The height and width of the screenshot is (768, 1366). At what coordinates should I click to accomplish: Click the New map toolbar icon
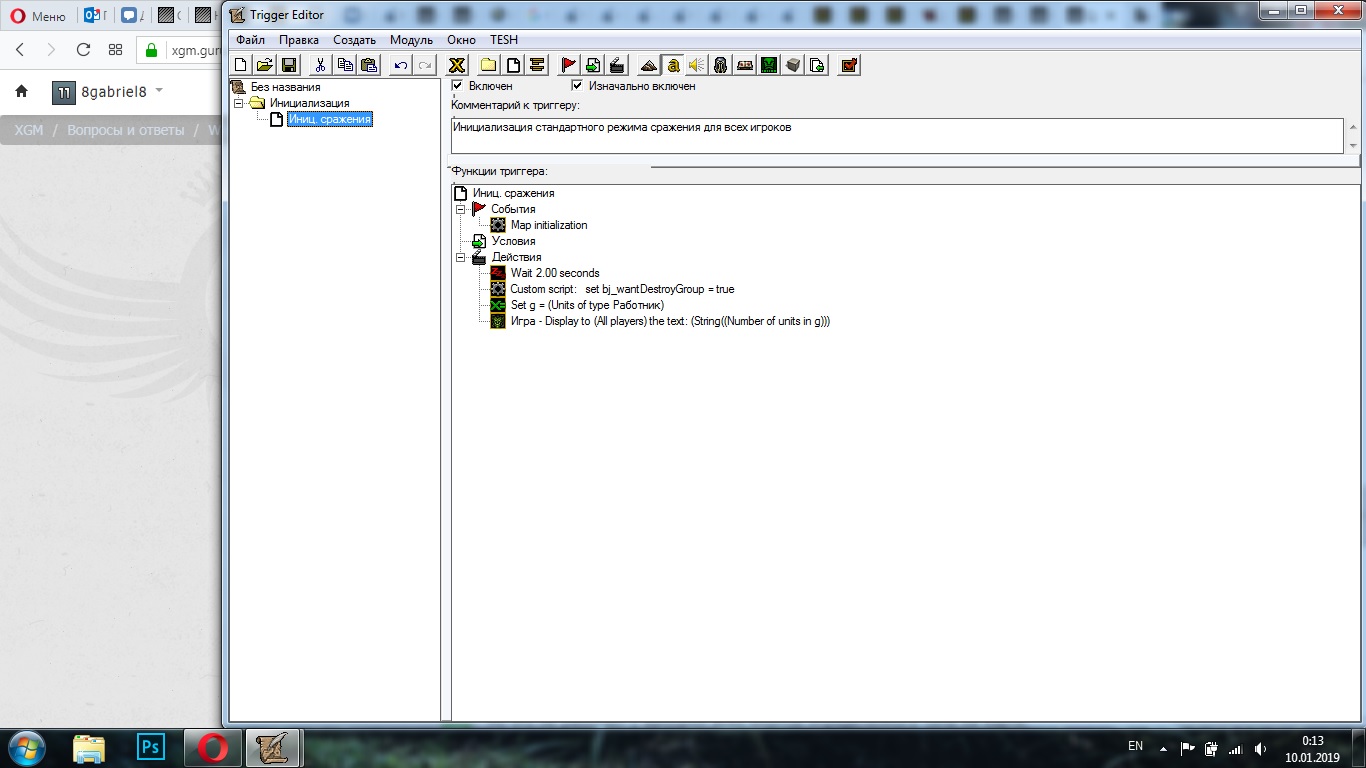click(x=240, y=65)
